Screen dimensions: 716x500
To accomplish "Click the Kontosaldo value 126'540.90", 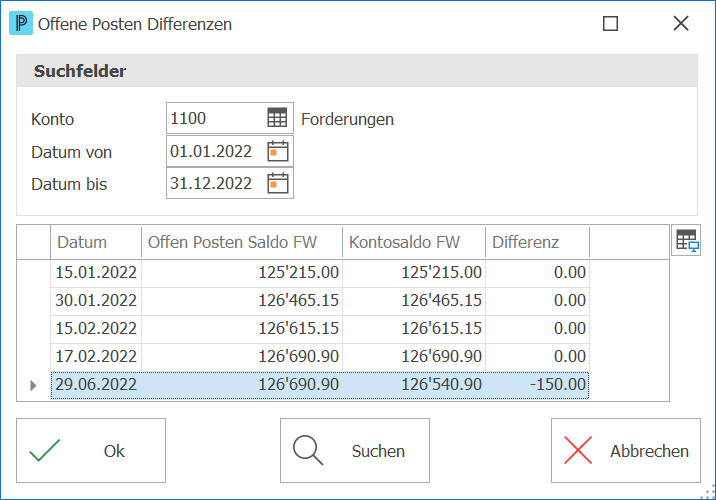I will (x=414, y=384).
